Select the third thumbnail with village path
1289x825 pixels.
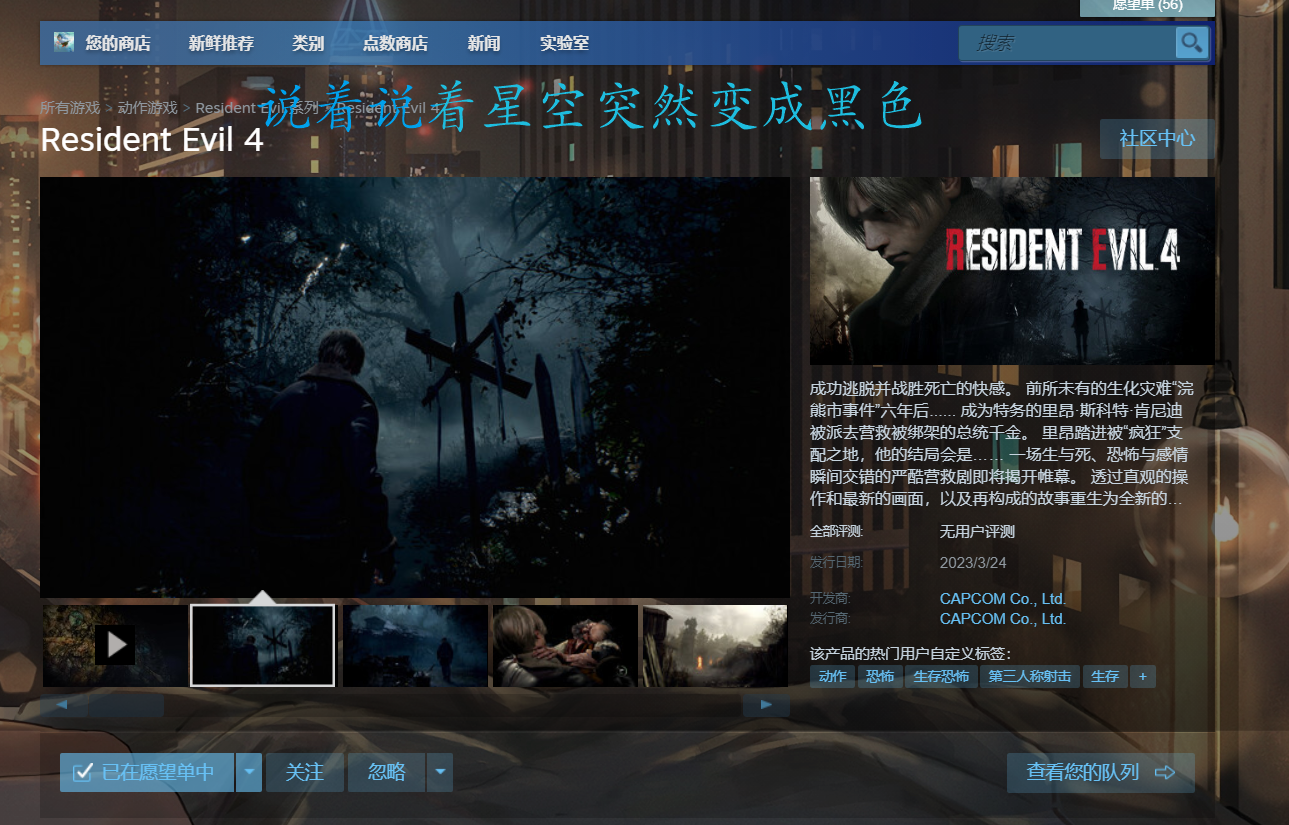tap(415, 645)
